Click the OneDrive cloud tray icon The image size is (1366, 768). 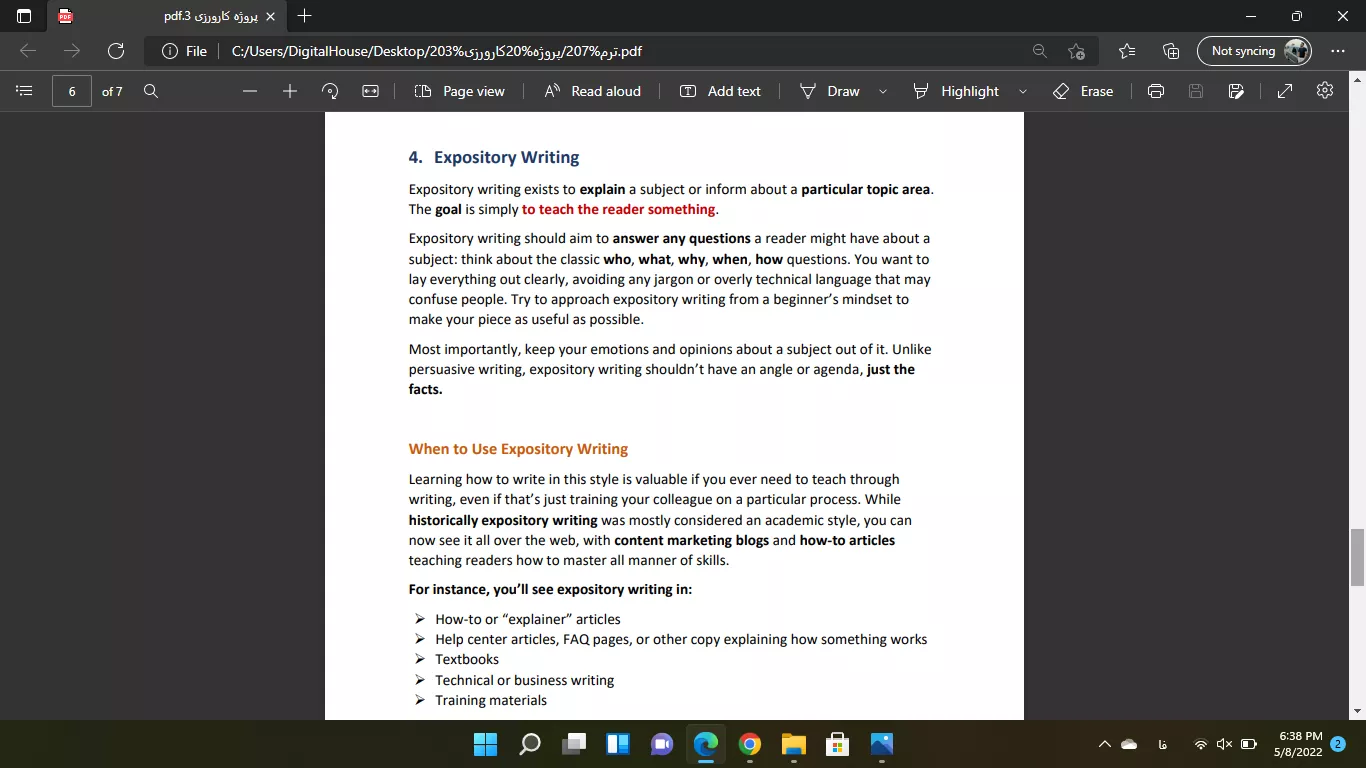click(x=1130, y=744)
